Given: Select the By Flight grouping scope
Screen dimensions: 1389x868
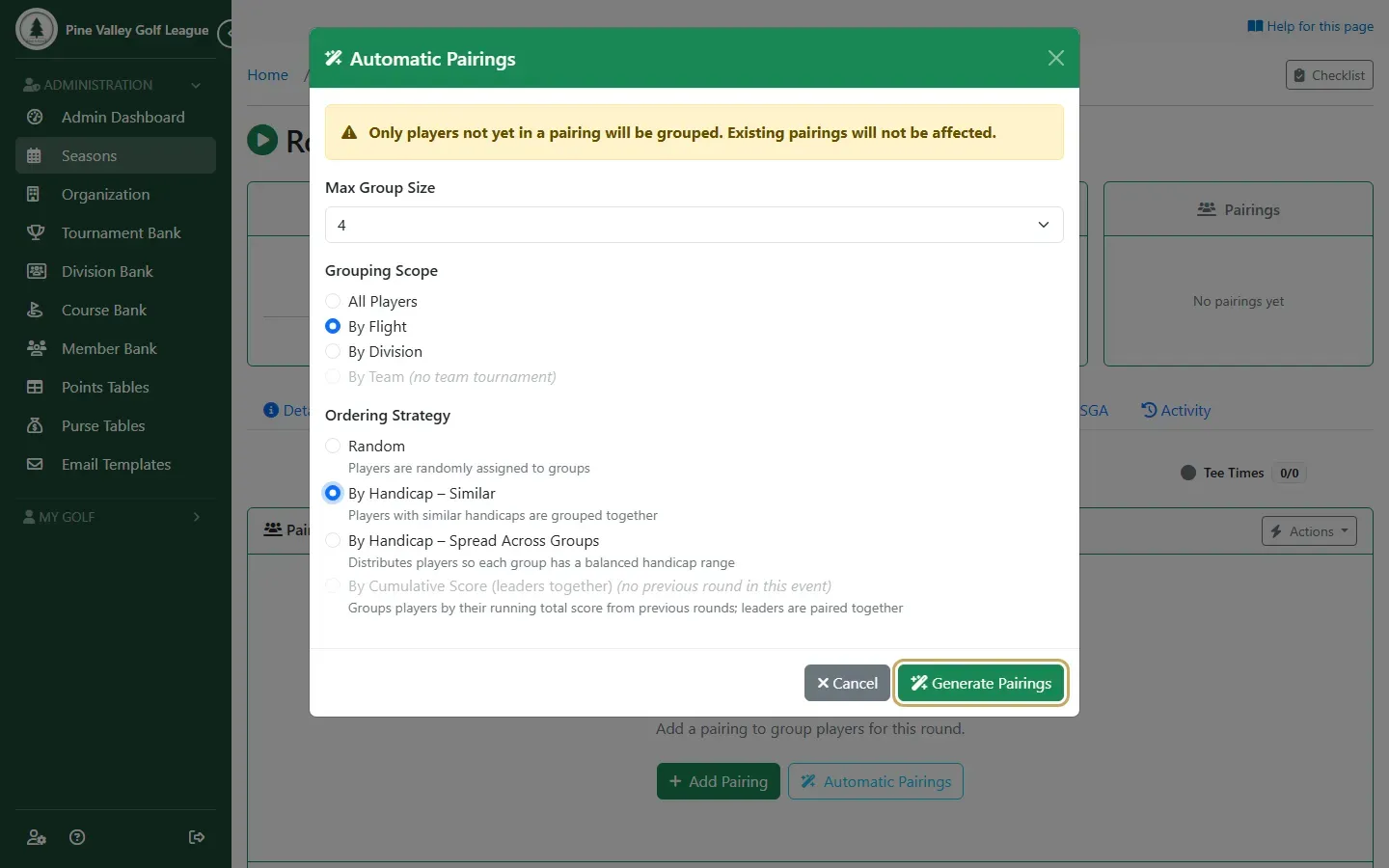Looking at the screenshot, I should 333,326.
